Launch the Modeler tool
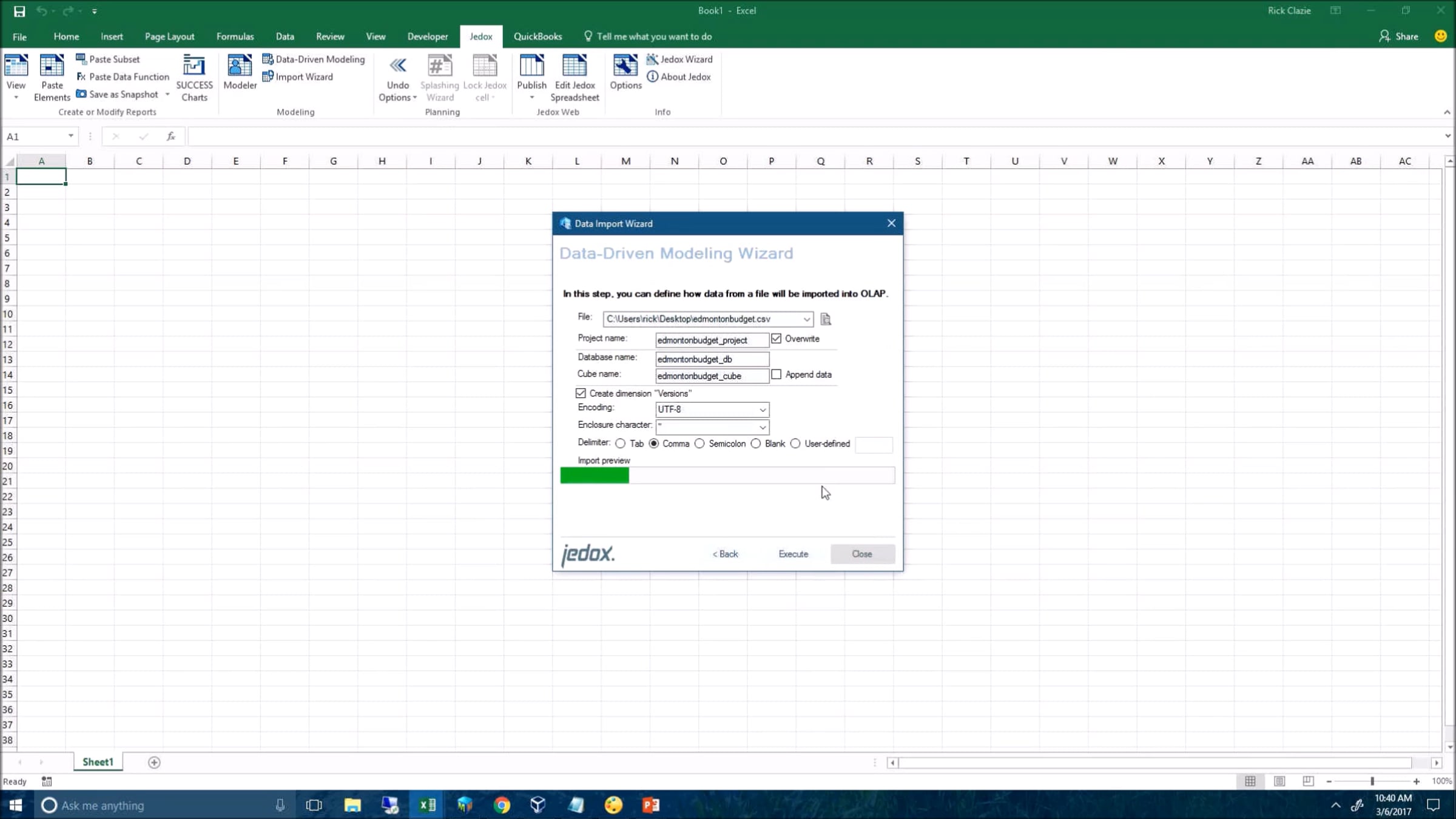Image resolution: width=1456 pixels, height=819 pixels. 240,72
